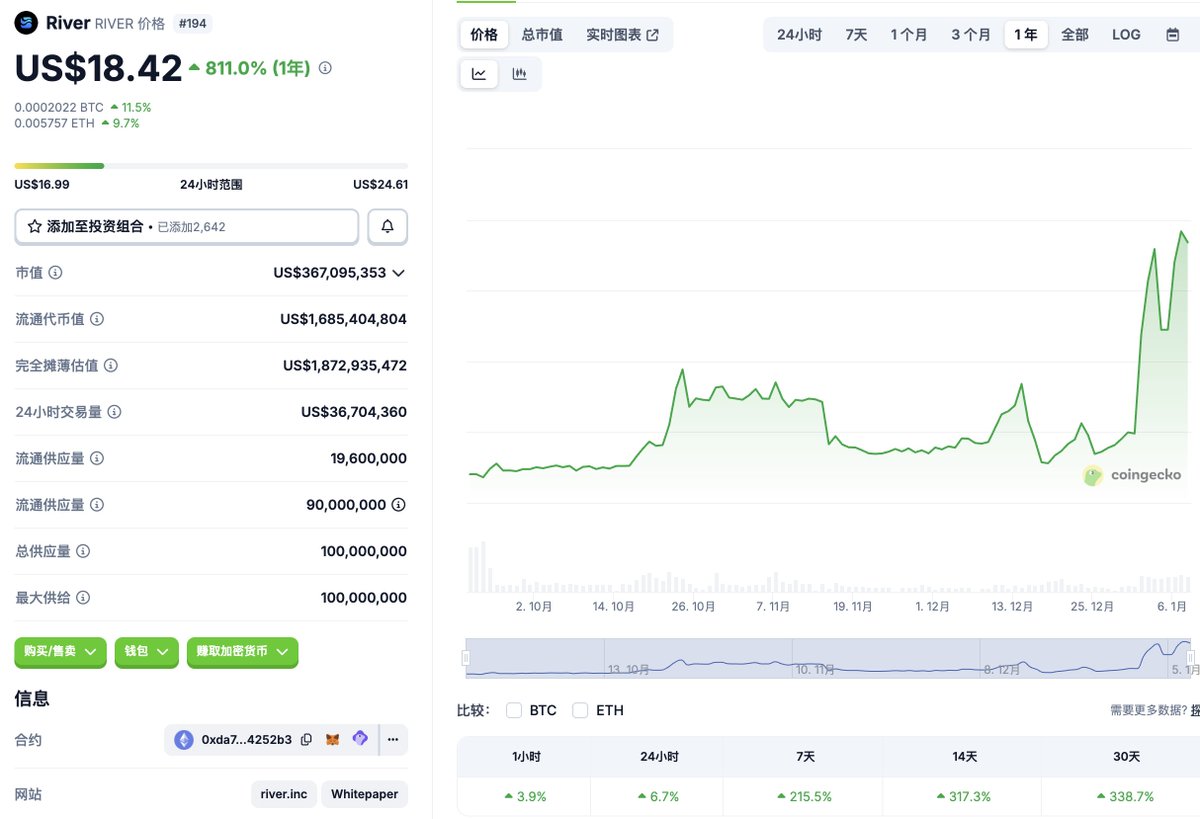Click the left handle of chart range slider
The width and height of the screenshot is (1200, 819).
pyautogui.click(x=465, y=657)
